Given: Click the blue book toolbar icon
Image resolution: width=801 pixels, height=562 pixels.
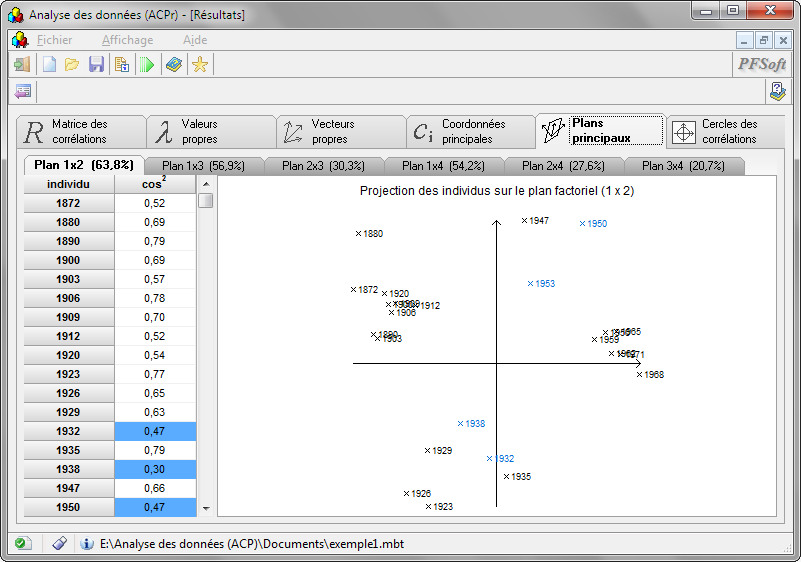Looking at the screenshot, I should (174, 65).
